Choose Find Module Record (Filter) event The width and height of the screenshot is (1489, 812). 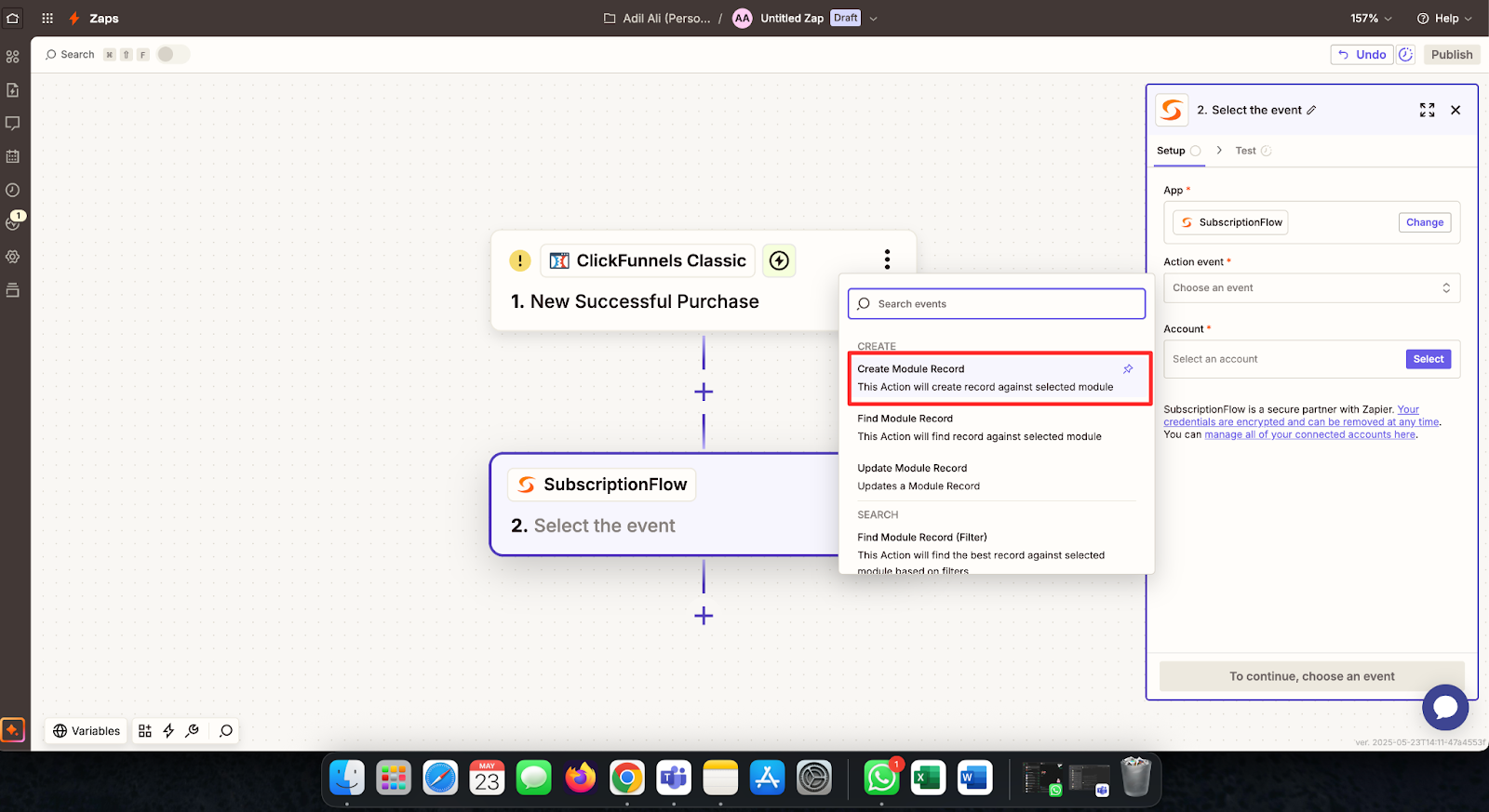click(999, 553)
